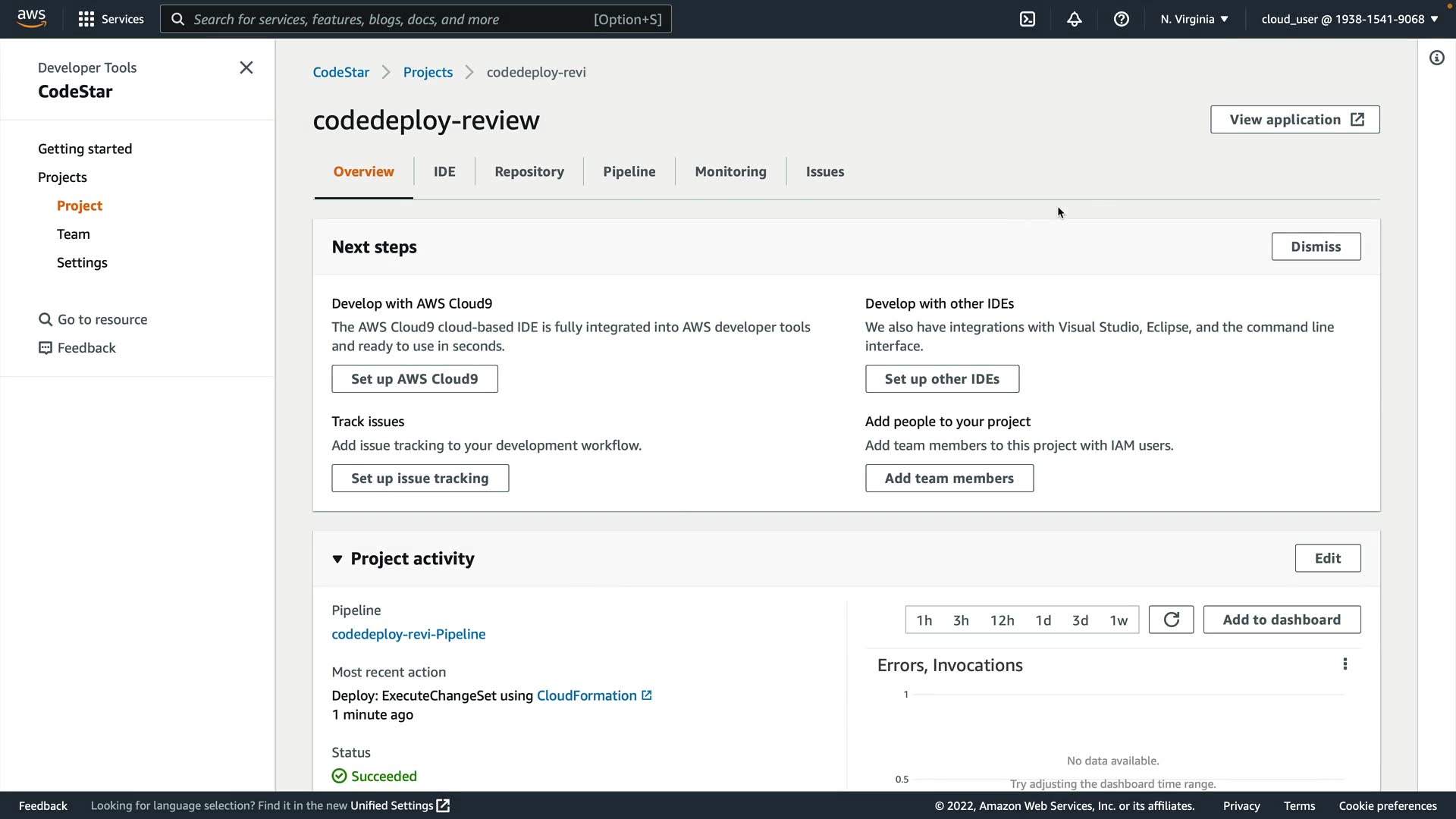
Task: Expand the cloud_user account menu
Action: point(1349,19)
